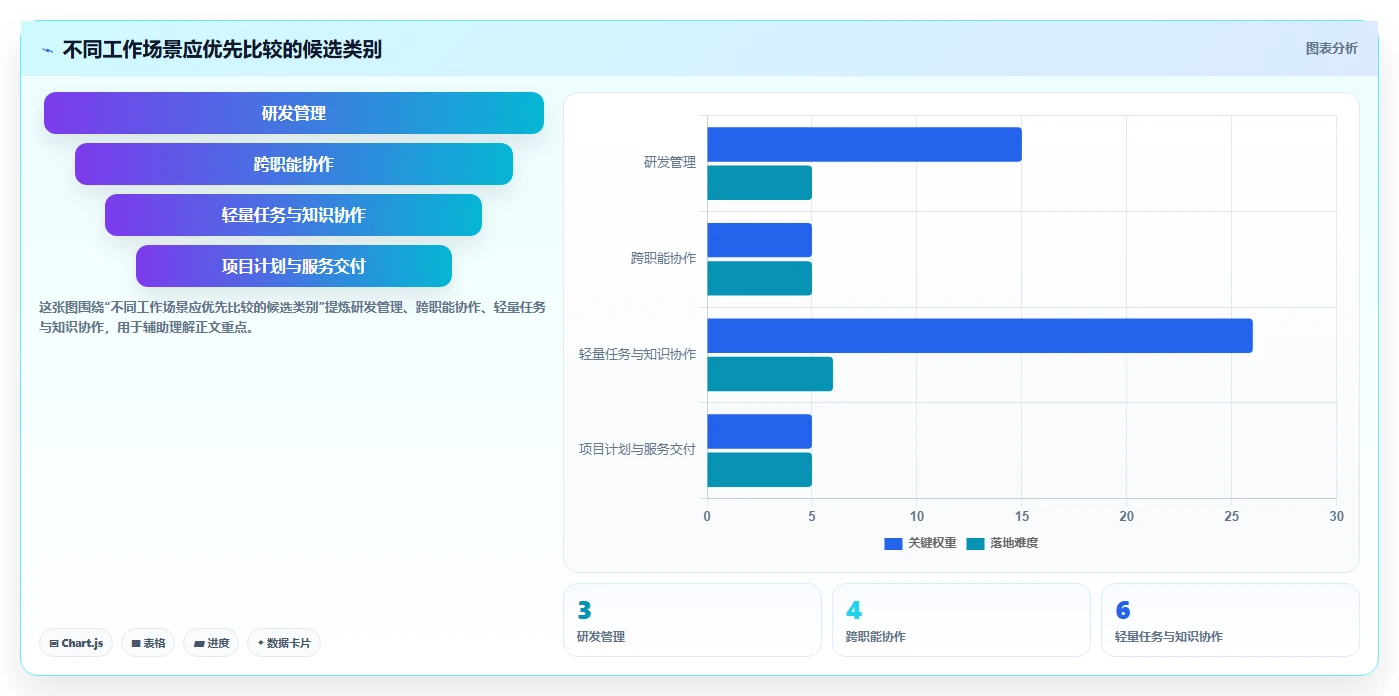Click the blue 关键权重 legend swatch
1399x696 pixels.
click(x=893, y=543)
